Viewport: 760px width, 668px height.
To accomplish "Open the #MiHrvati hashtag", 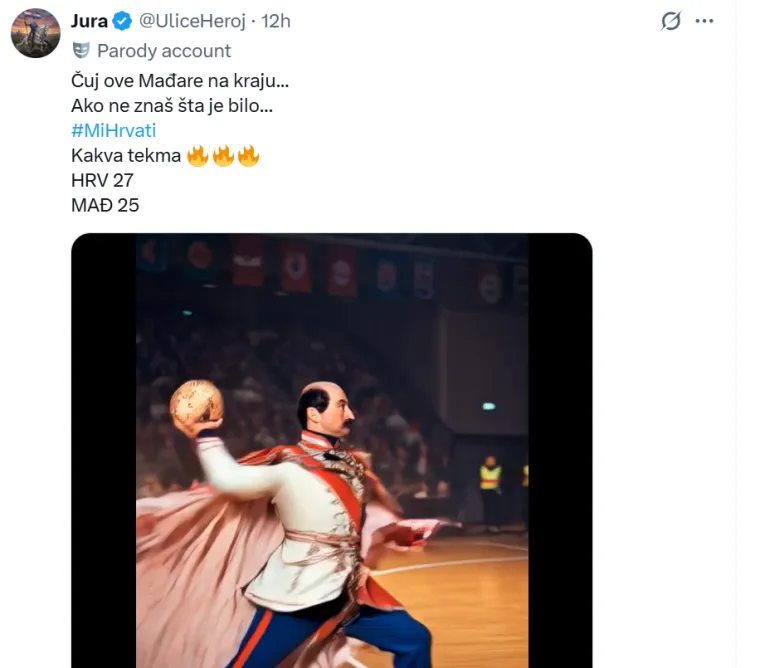I will point(114,130).
